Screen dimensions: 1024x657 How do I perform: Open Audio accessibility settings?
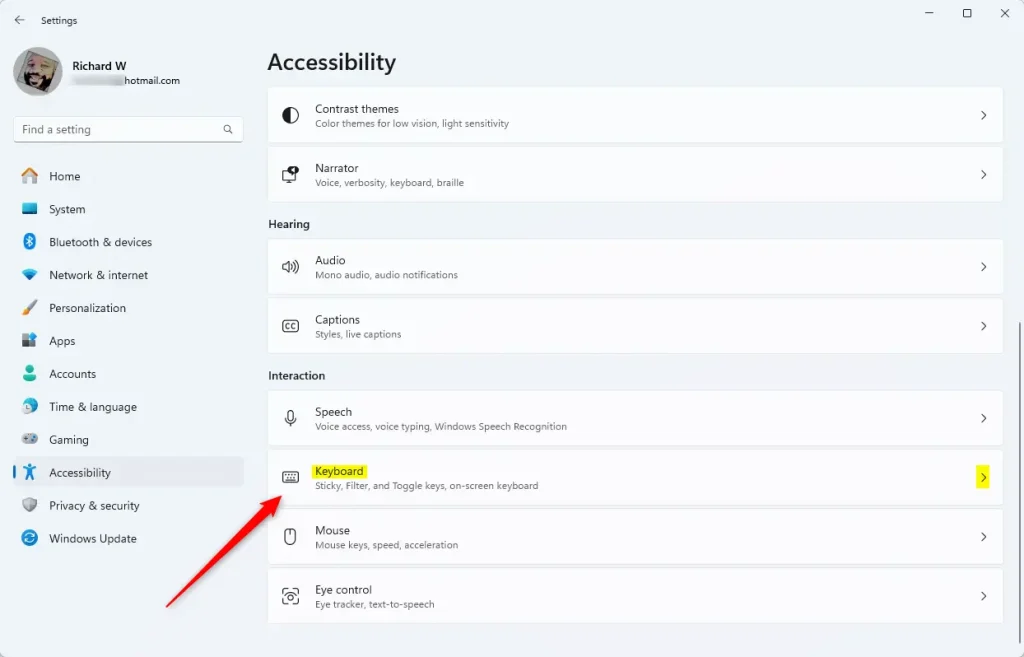tap(635, 266)
